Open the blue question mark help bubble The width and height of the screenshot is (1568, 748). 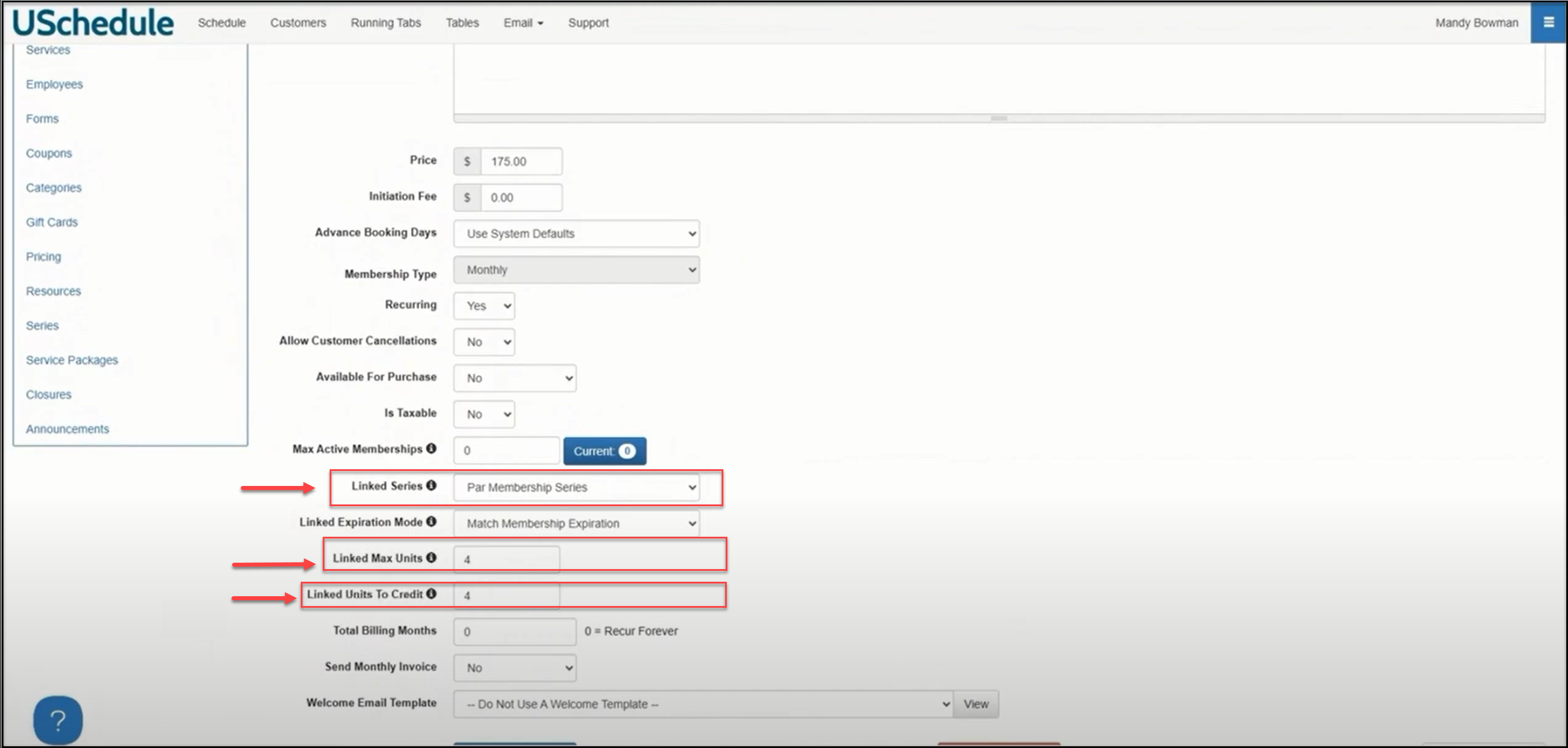[58, 721]
